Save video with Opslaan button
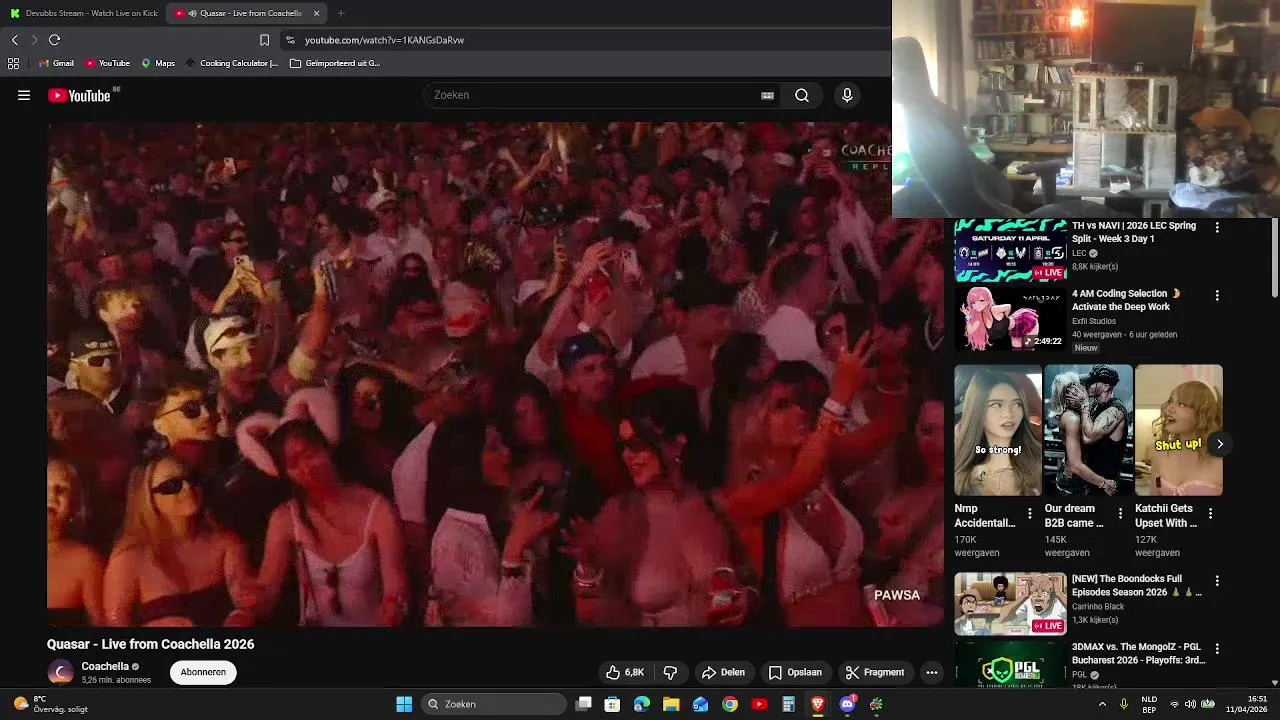Viewport: 1280px width, 720px height. coord(795,672)
